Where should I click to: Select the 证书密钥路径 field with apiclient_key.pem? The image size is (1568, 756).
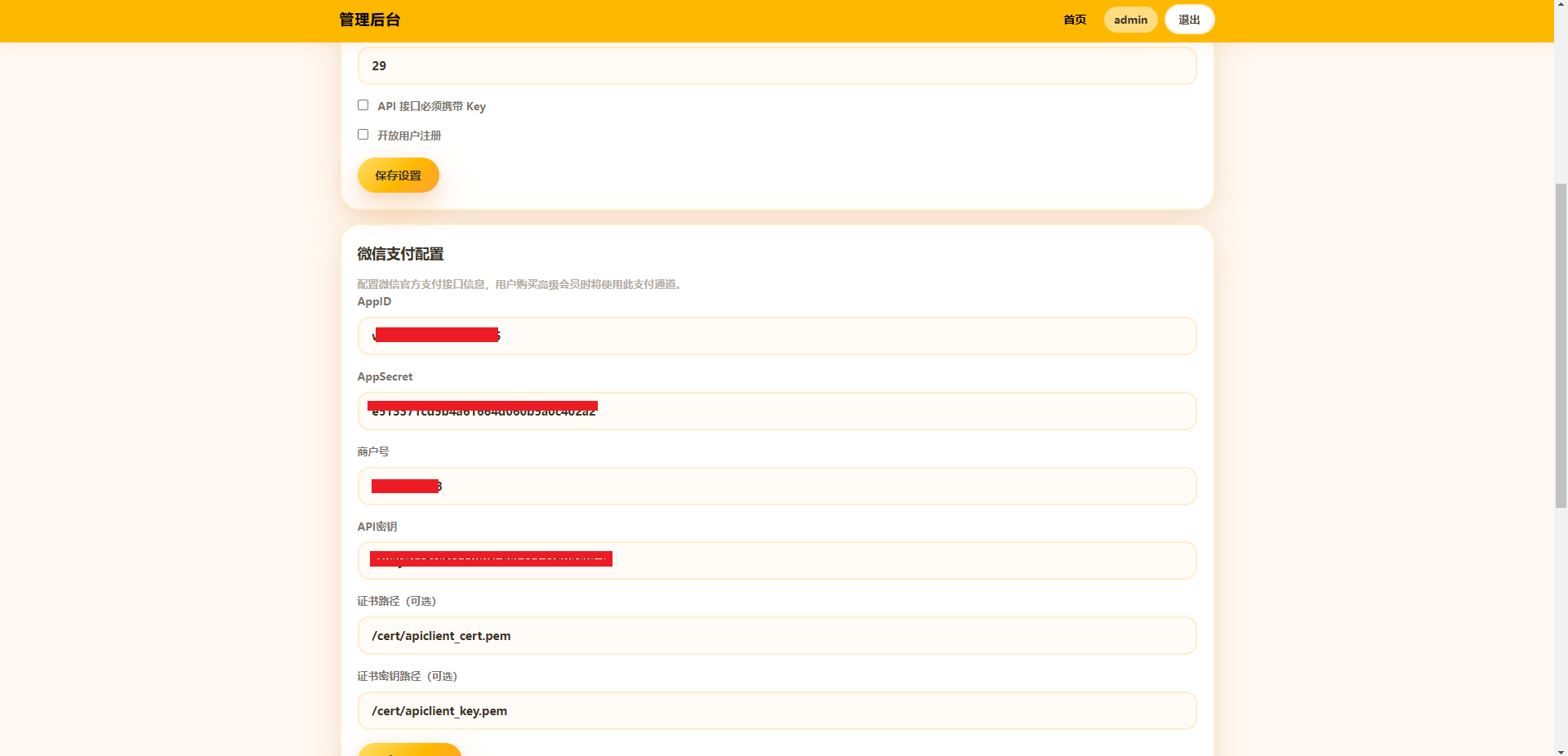pos(777,710)
